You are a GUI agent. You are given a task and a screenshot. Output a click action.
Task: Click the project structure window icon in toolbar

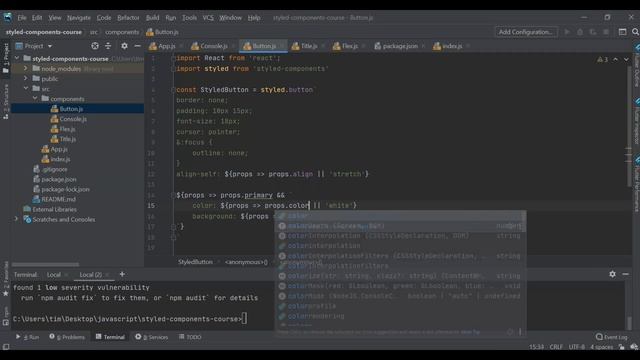[622, 32]
